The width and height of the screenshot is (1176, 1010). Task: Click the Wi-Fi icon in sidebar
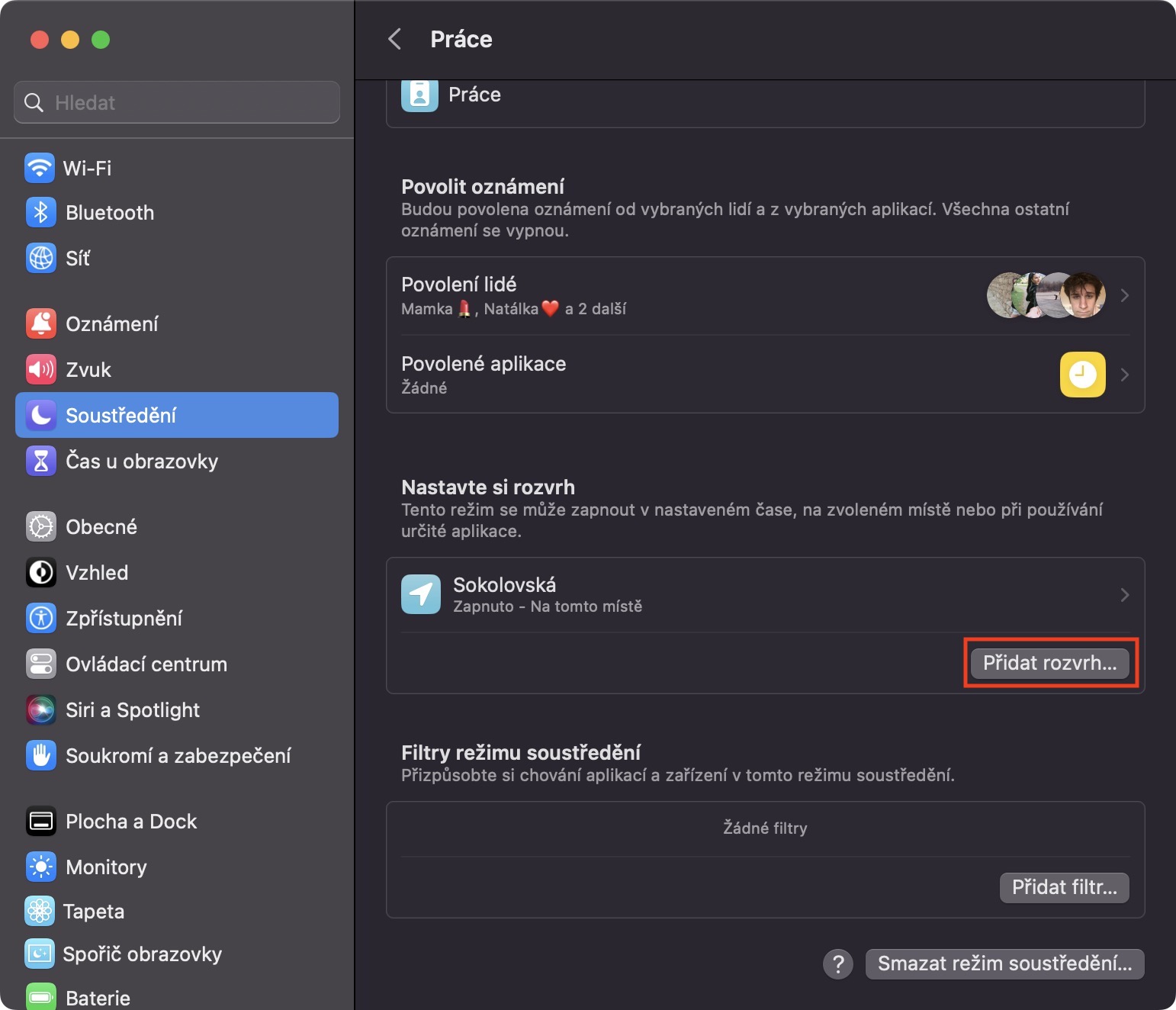(x=40, y=168)
